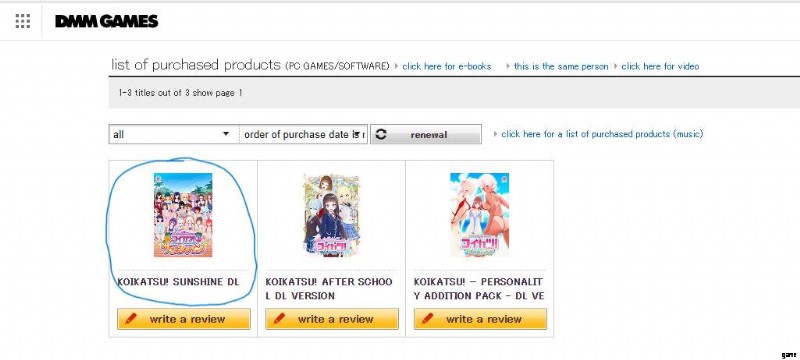
Task: Click write a review for Sunshine
Action: coord(184,319)
